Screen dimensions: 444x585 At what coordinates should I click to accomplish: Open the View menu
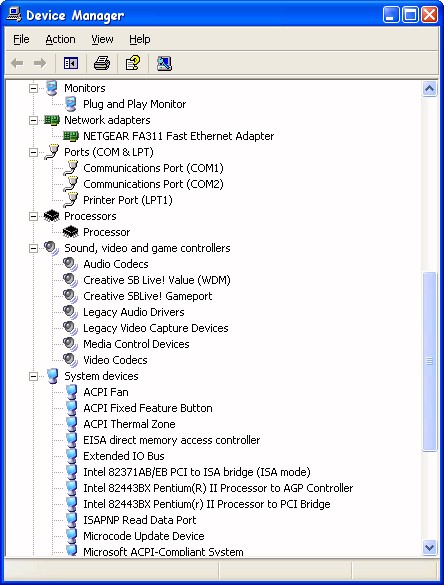coord(102,39)
